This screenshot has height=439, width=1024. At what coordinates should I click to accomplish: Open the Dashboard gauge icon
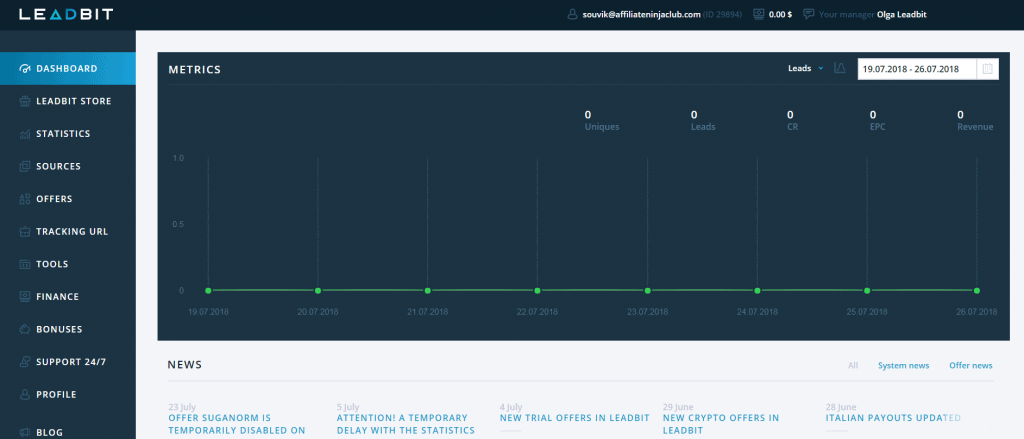pos(25,69)
